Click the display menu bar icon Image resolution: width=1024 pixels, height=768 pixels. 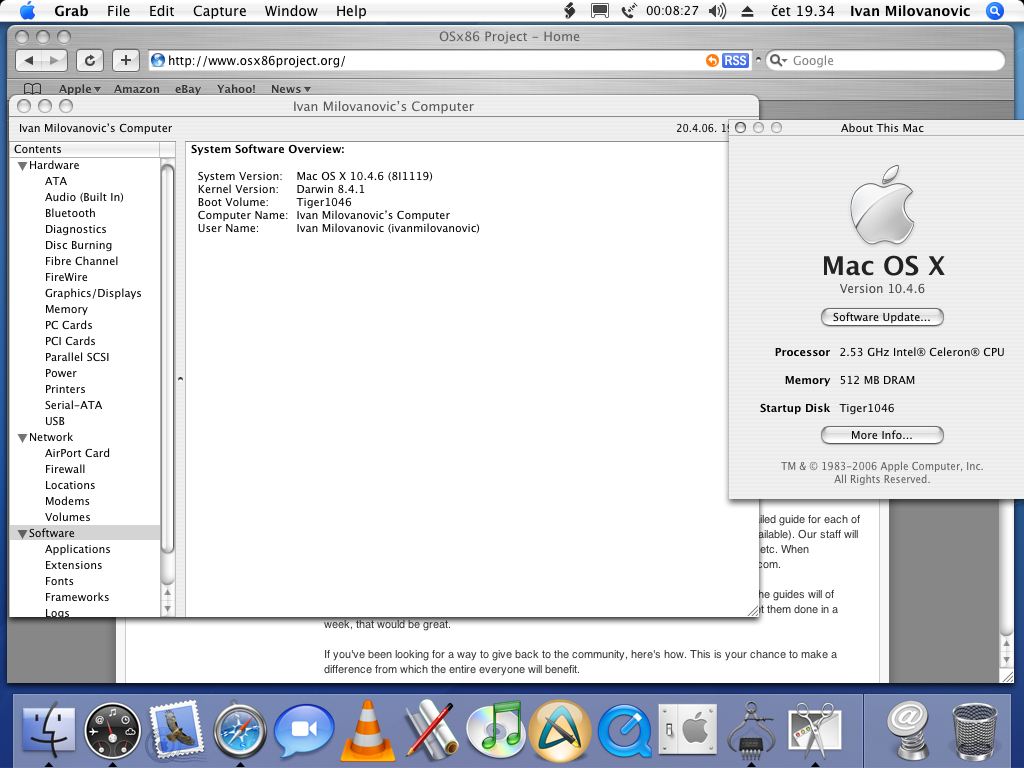(x=600, y=11)
